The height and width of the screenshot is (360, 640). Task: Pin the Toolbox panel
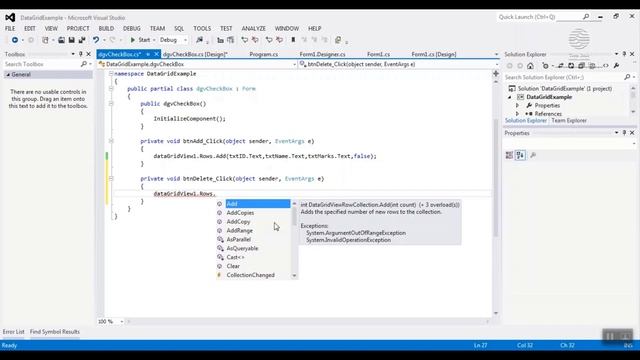click(80, 54)
